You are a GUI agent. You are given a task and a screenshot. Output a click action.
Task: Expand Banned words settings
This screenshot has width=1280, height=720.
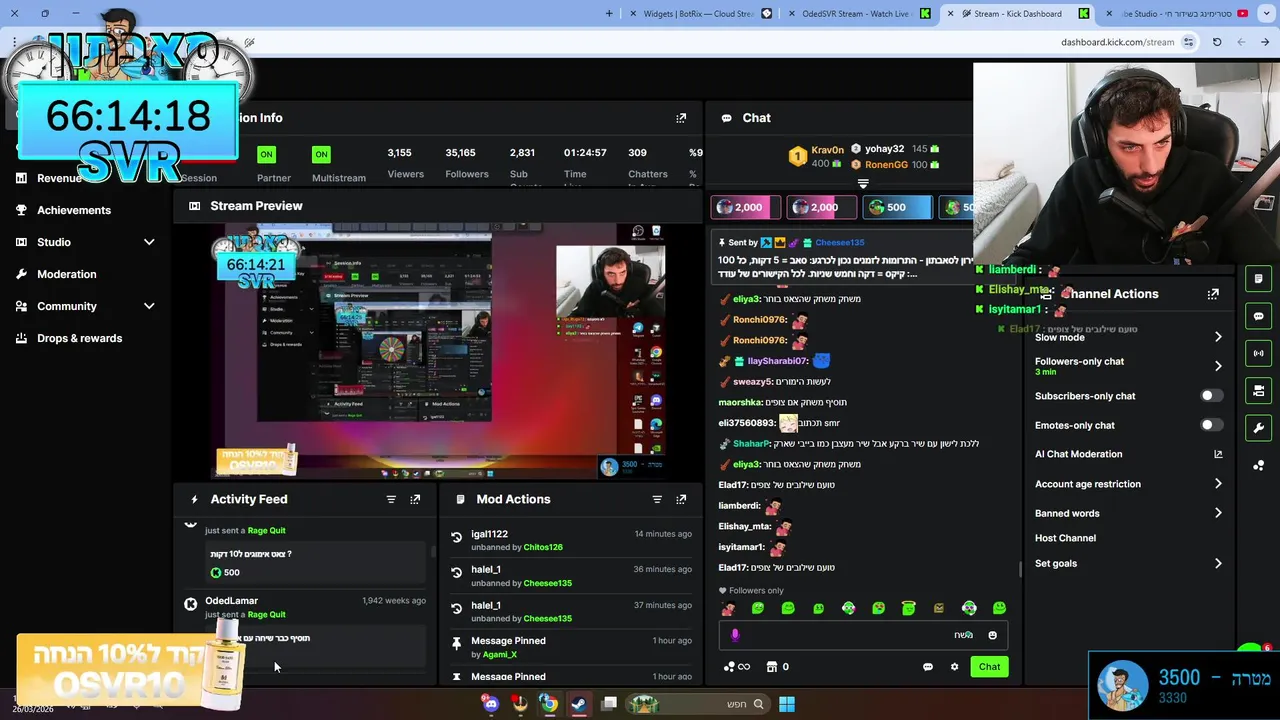click(1218, 513)
